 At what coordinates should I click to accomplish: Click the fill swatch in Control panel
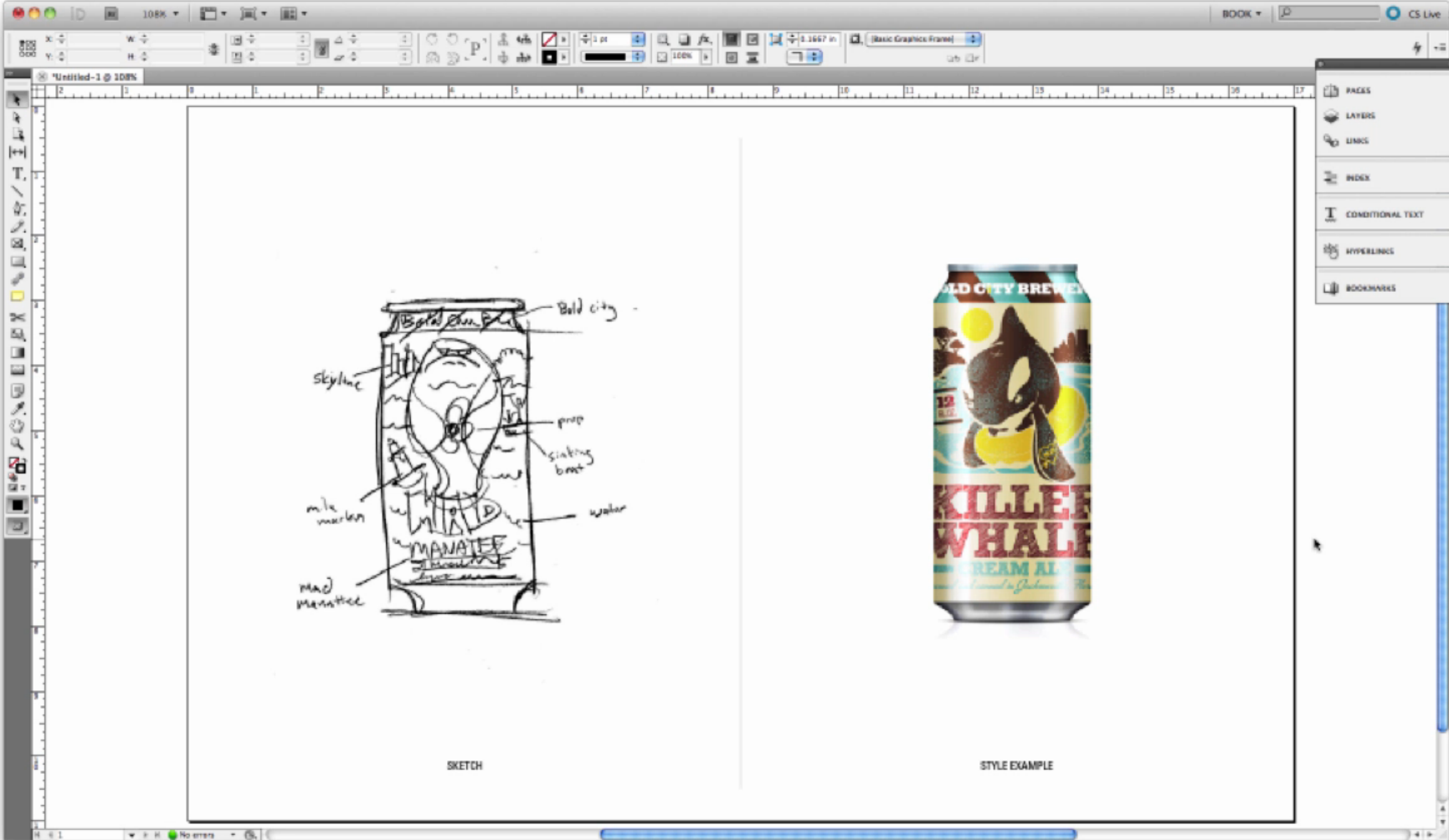549,39
